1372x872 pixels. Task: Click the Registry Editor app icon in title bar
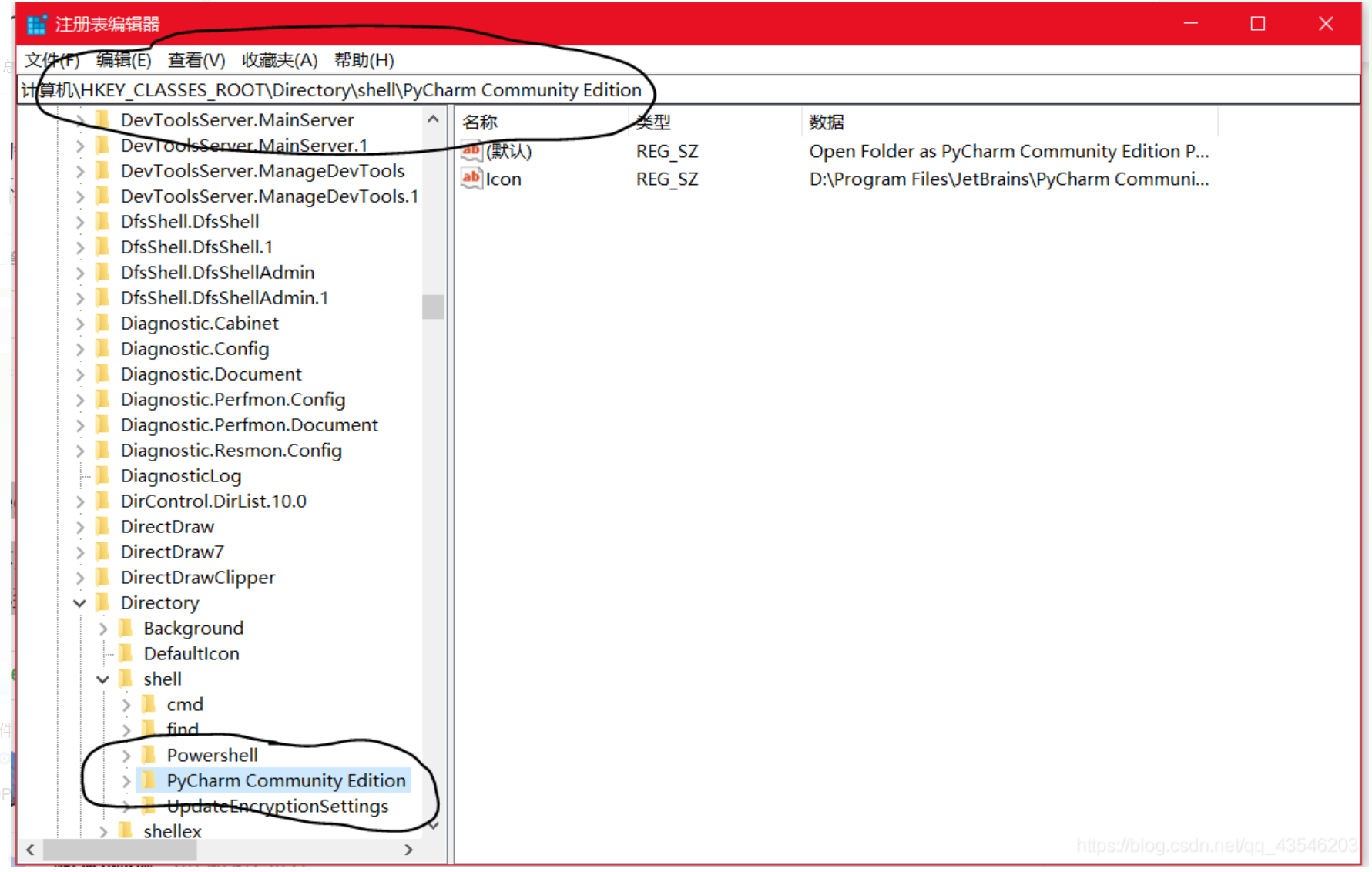coord(36,24)
